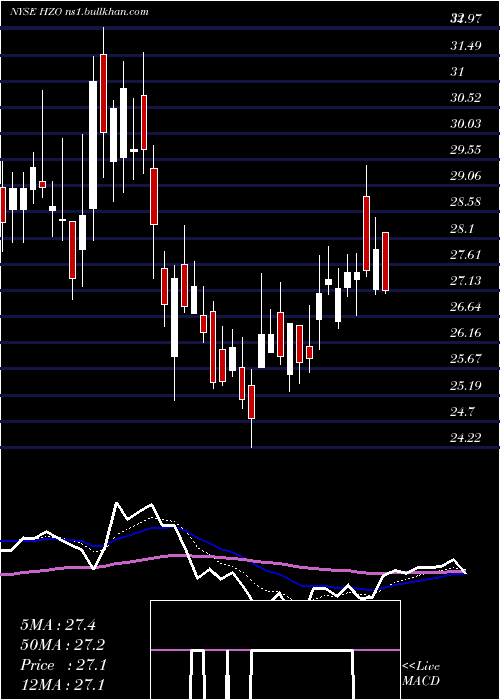500x700 pixels.
Task: Click the 29.06 price axis label
Action: [x=466, y=176]
